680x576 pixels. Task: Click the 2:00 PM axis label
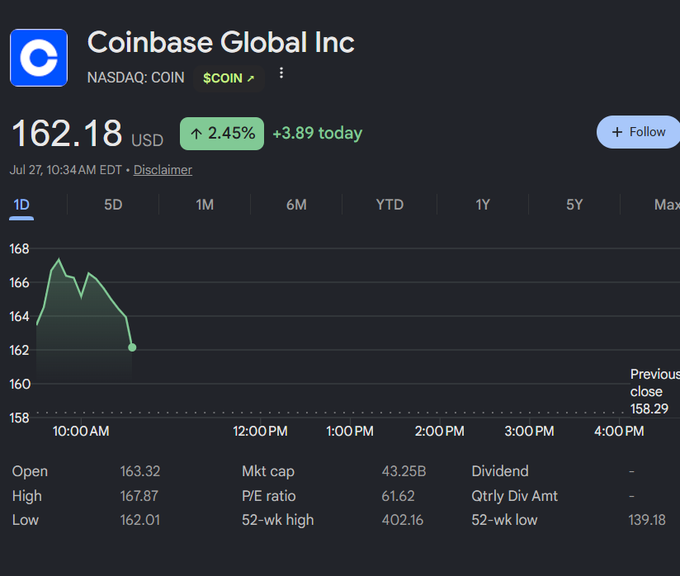pos(439,431)
